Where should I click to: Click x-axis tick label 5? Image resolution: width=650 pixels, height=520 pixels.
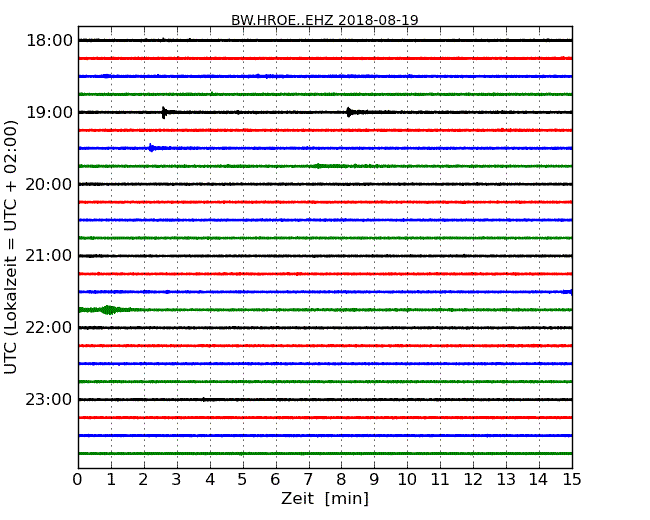(243, 480)
